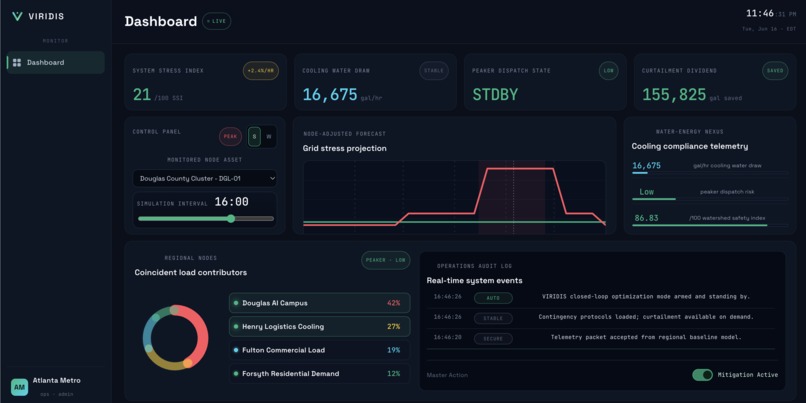The image size is (806, 403).
Task: Click the LIVE status badge
Action: pyautogui.click(x=216, y=22)
